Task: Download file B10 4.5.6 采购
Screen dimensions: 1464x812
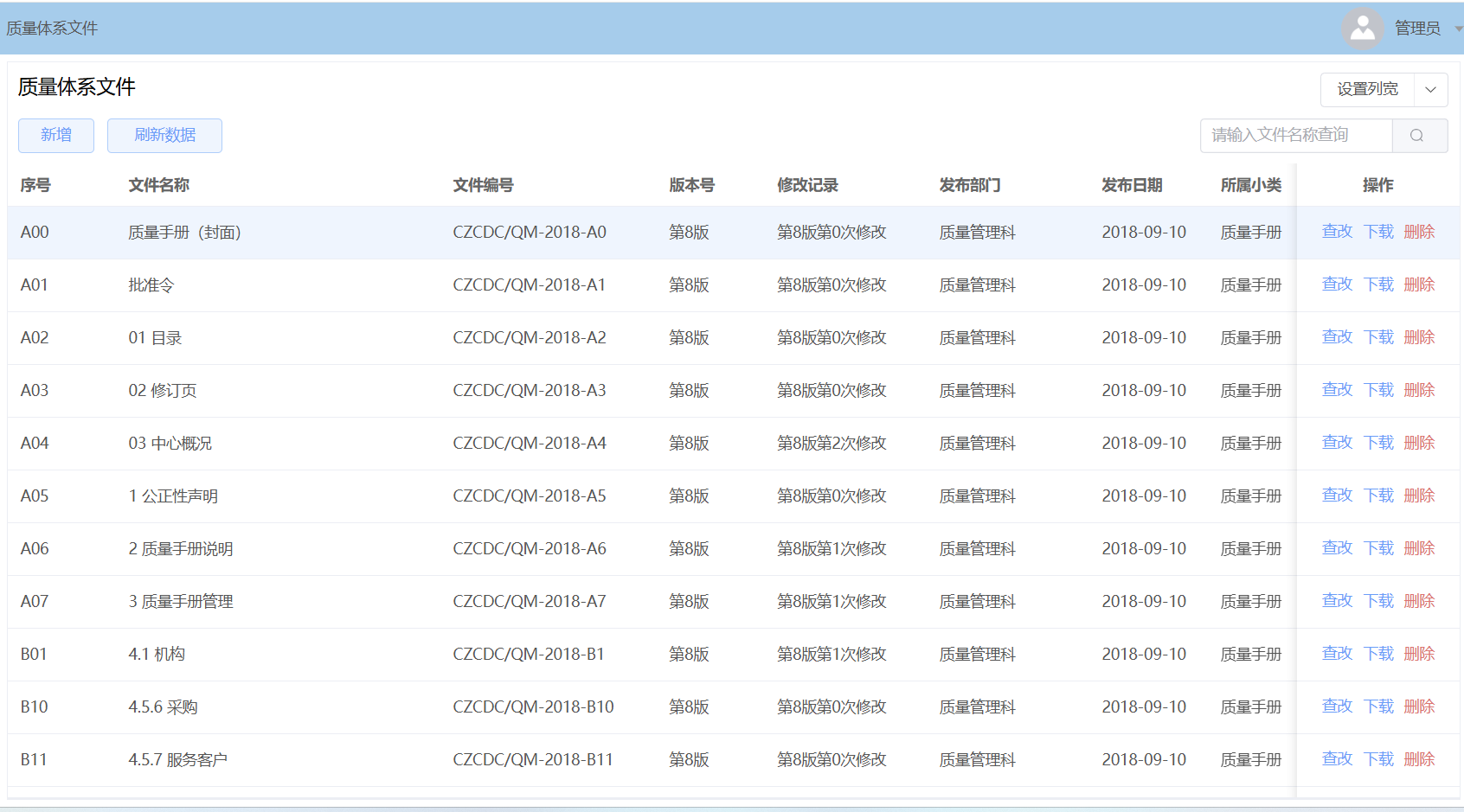Action: 1378,707
